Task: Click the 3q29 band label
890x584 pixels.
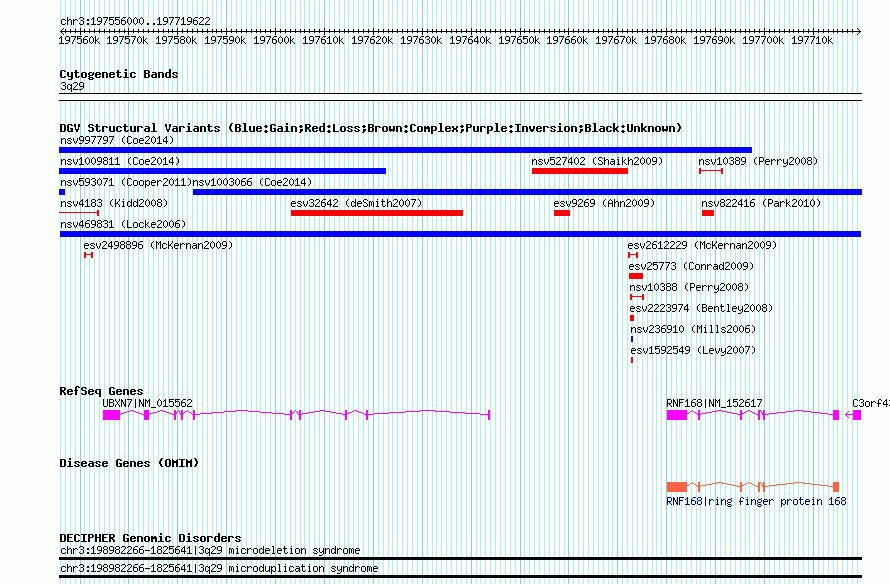Action: click(72, 86)
